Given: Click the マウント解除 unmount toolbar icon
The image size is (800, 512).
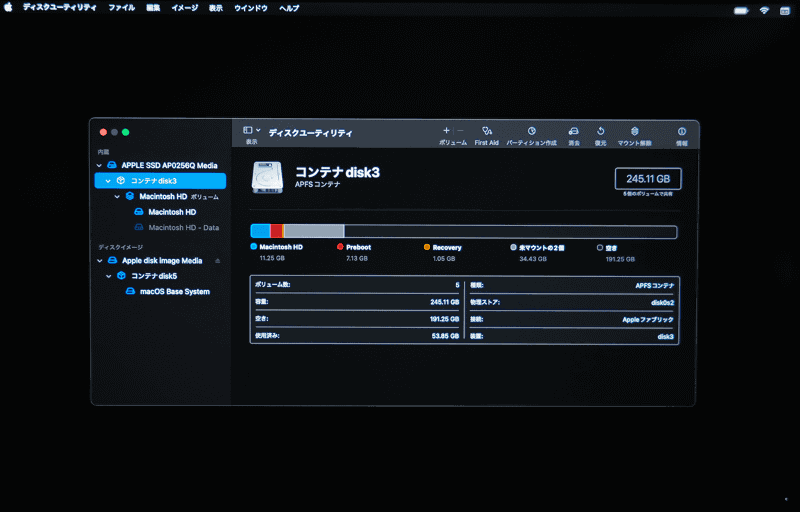Looking at the screenshot, I should tap(634, 131).
